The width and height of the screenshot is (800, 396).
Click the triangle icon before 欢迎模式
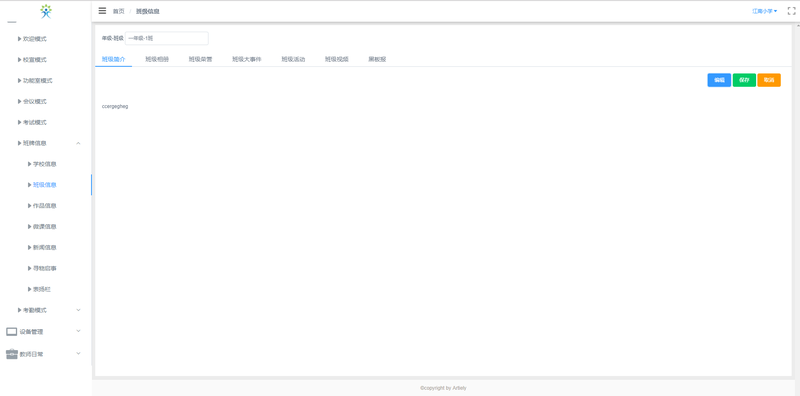[19, 39]
